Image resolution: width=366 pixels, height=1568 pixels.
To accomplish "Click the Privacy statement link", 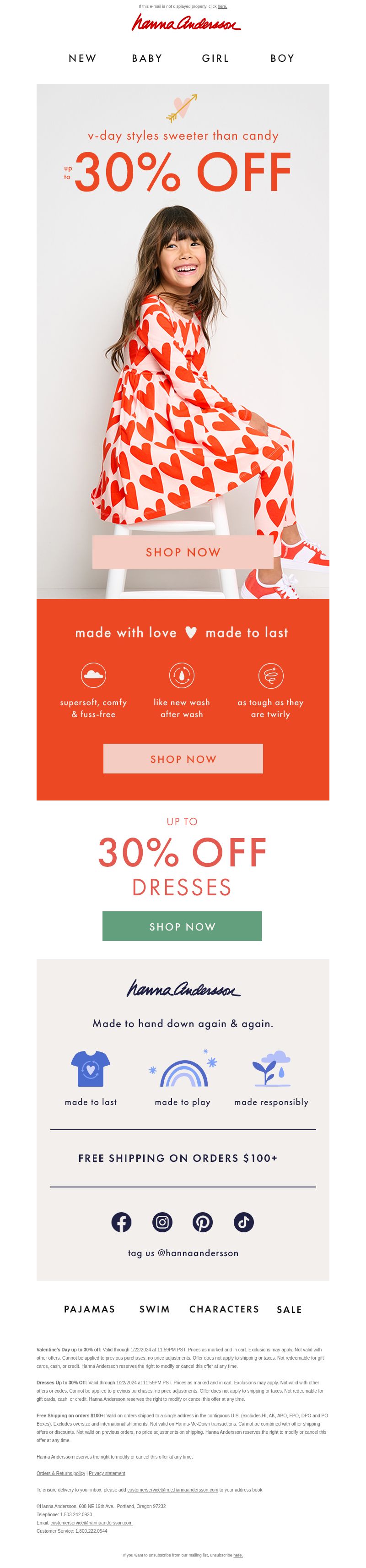I will (x=107, y=1473).
